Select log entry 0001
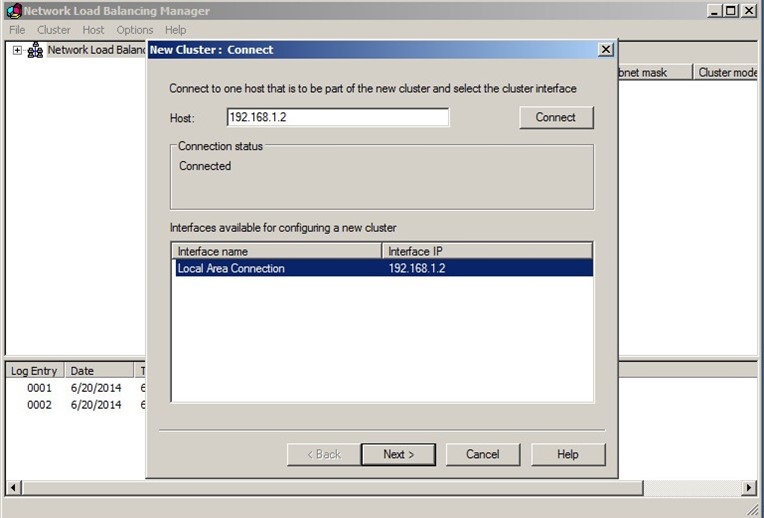 (39, 388)
